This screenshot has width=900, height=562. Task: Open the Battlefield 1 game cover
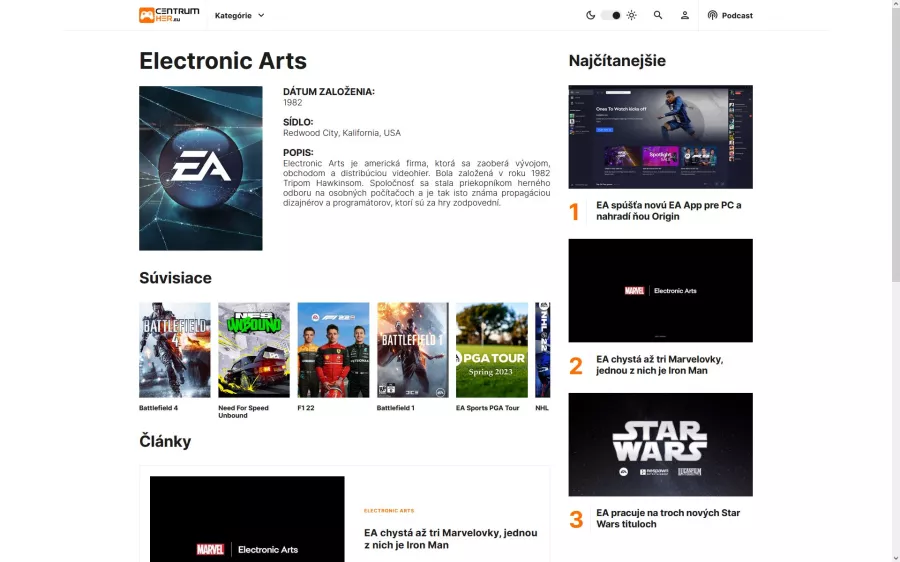[413, 350]
